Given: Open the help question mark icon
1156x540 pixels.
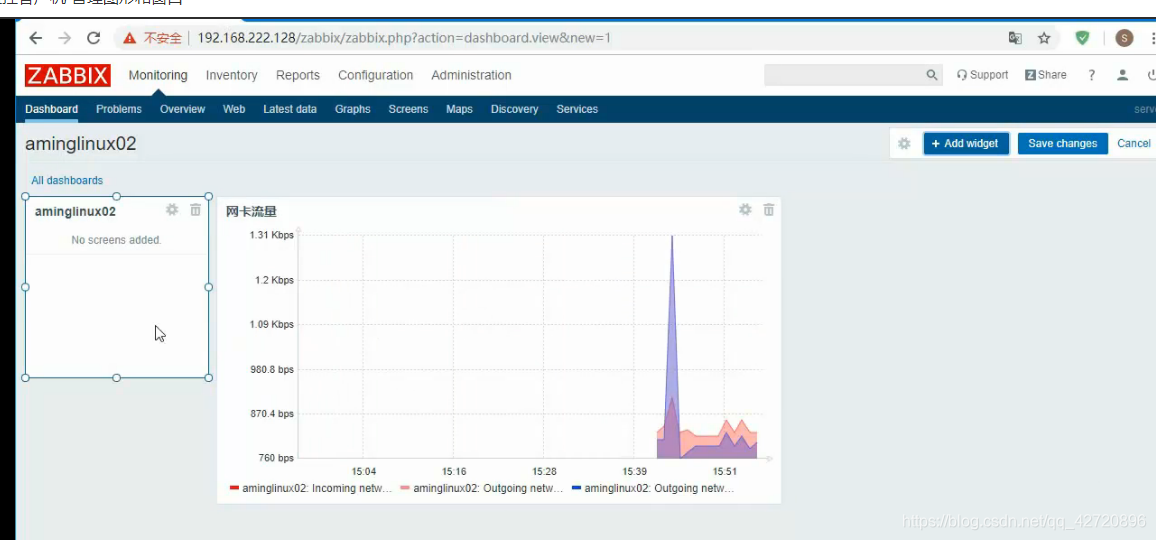Looking at the screenshot, I should click(1091, 75).
